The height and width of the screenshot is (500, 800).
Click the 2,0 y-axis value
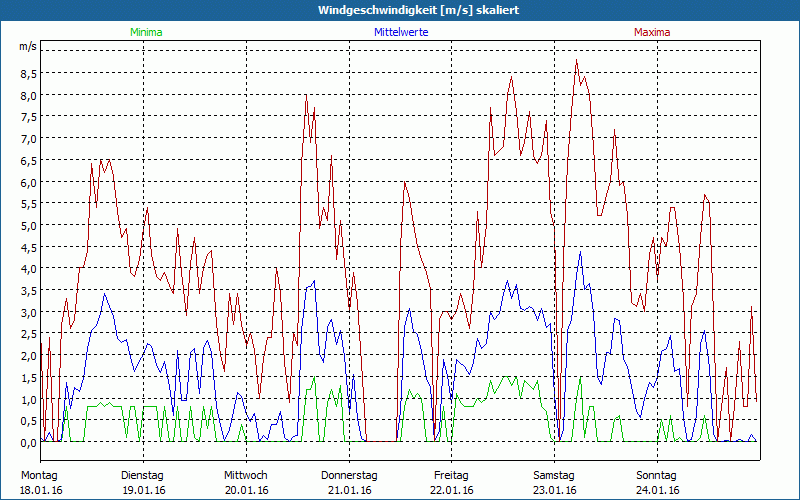click(x=29, y=356)
